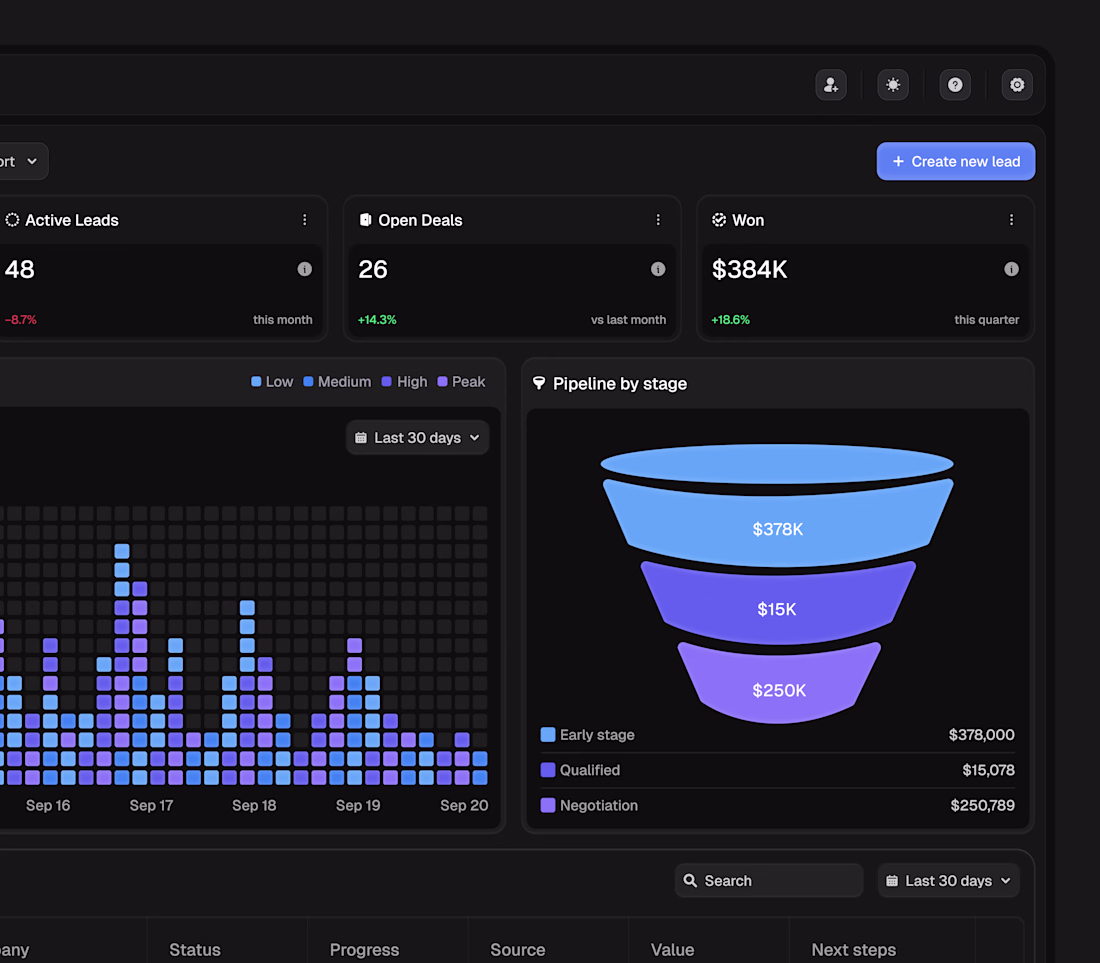Show info for Won value $384K
The width and height of the screenshot is (1100, 963).
1011,269
